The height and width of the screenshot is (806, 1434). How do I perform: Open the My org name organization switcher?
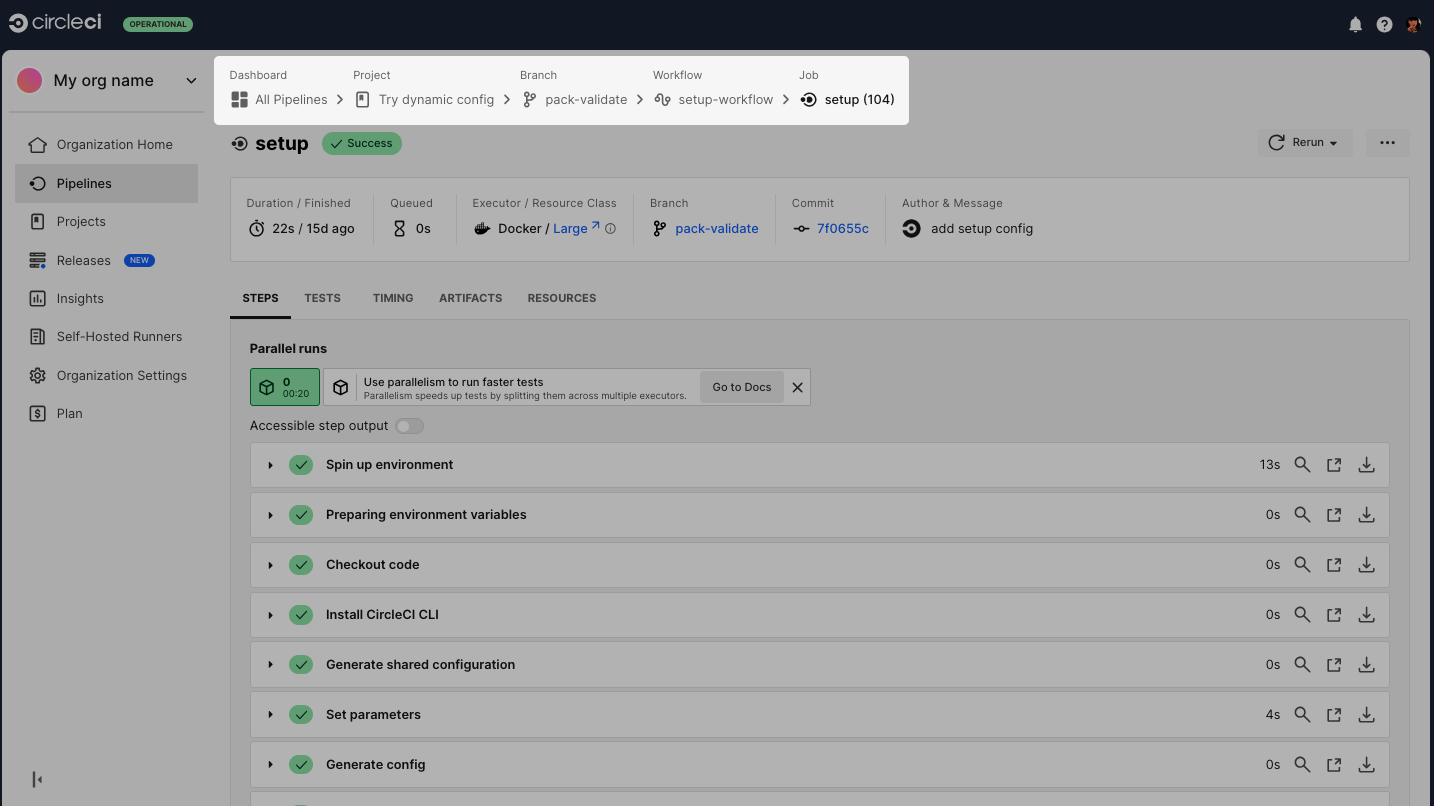click(107, 80)
